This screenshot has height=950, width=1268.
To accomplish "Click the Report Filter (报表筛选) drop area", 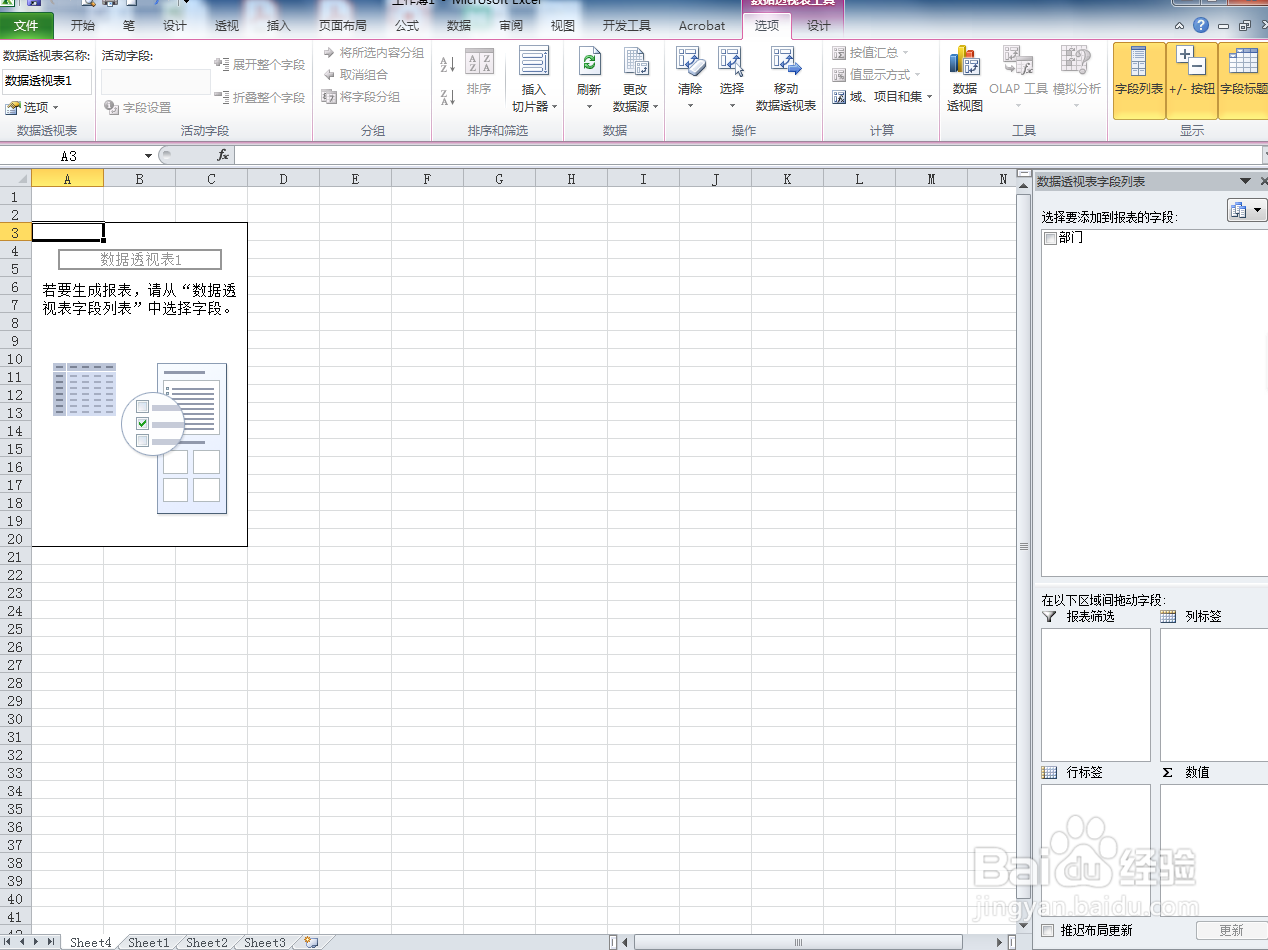I will [1096, 694].
